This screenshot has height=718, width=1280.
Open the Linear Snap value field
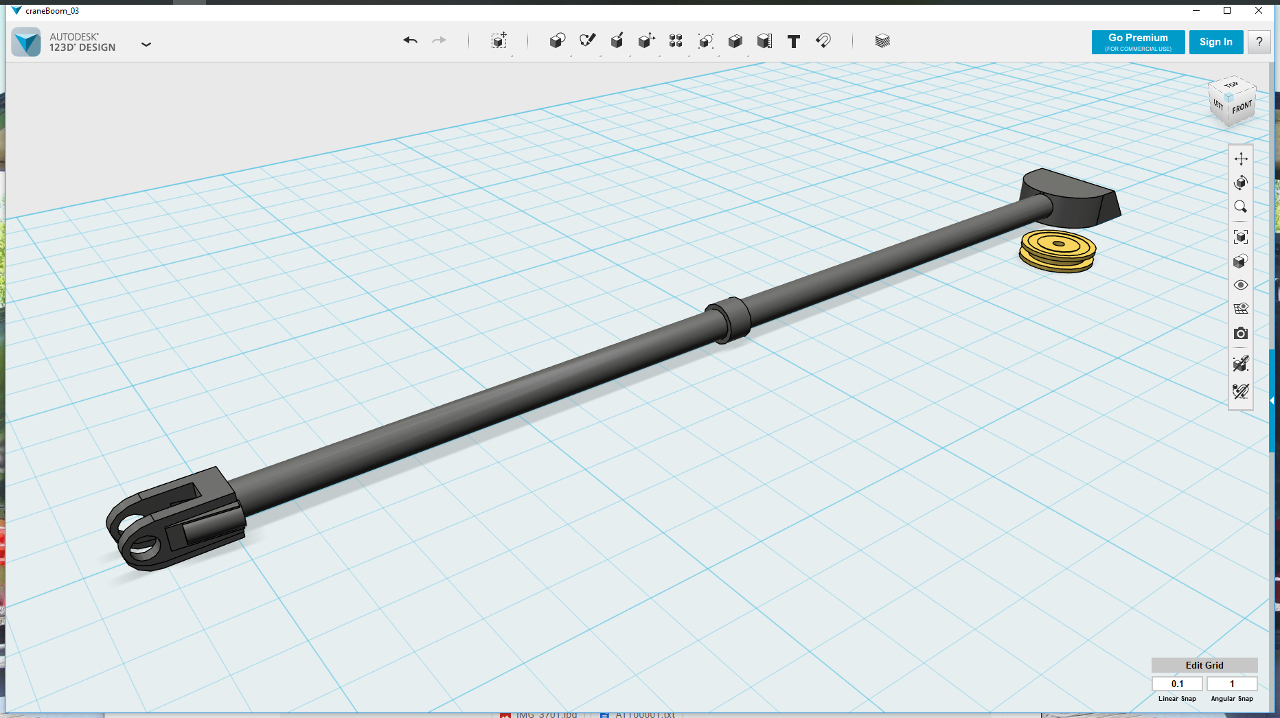pos(1177,684)
